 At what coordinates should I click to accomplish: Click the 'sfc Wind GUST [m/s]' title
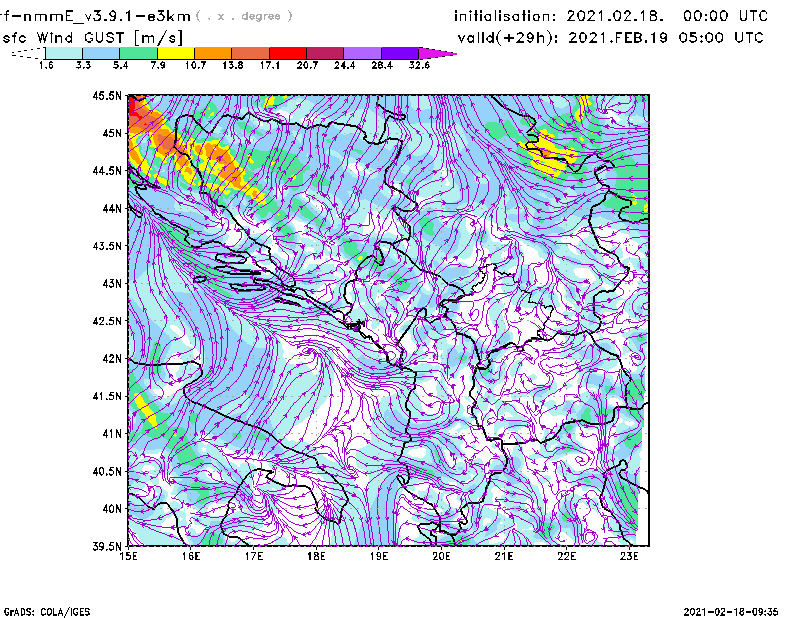click(93, 38)
